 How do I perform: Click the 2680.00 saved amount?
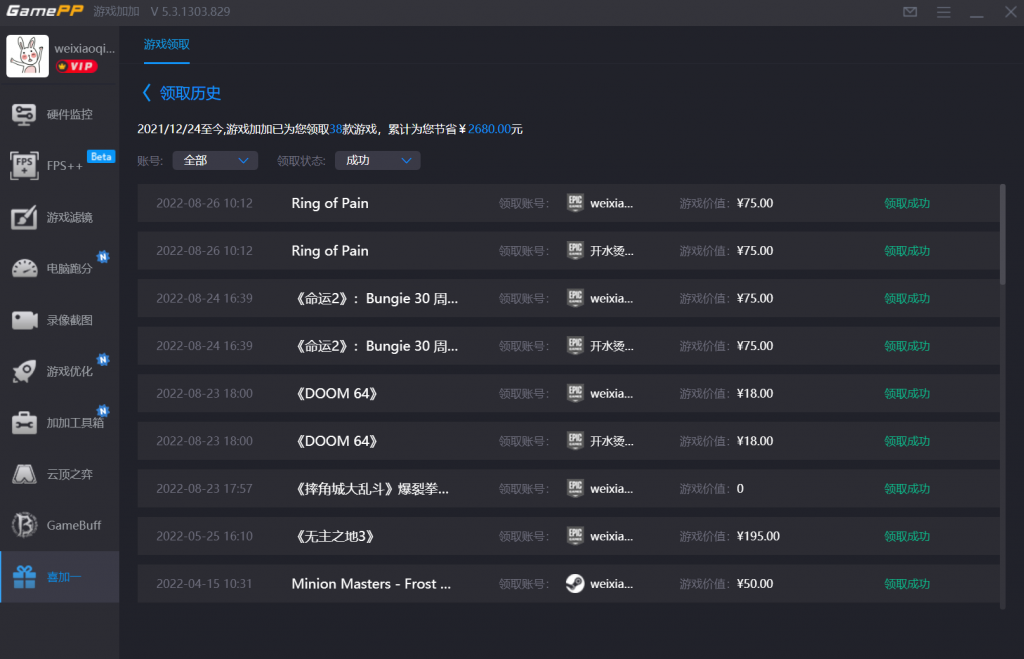coord(489,129)
